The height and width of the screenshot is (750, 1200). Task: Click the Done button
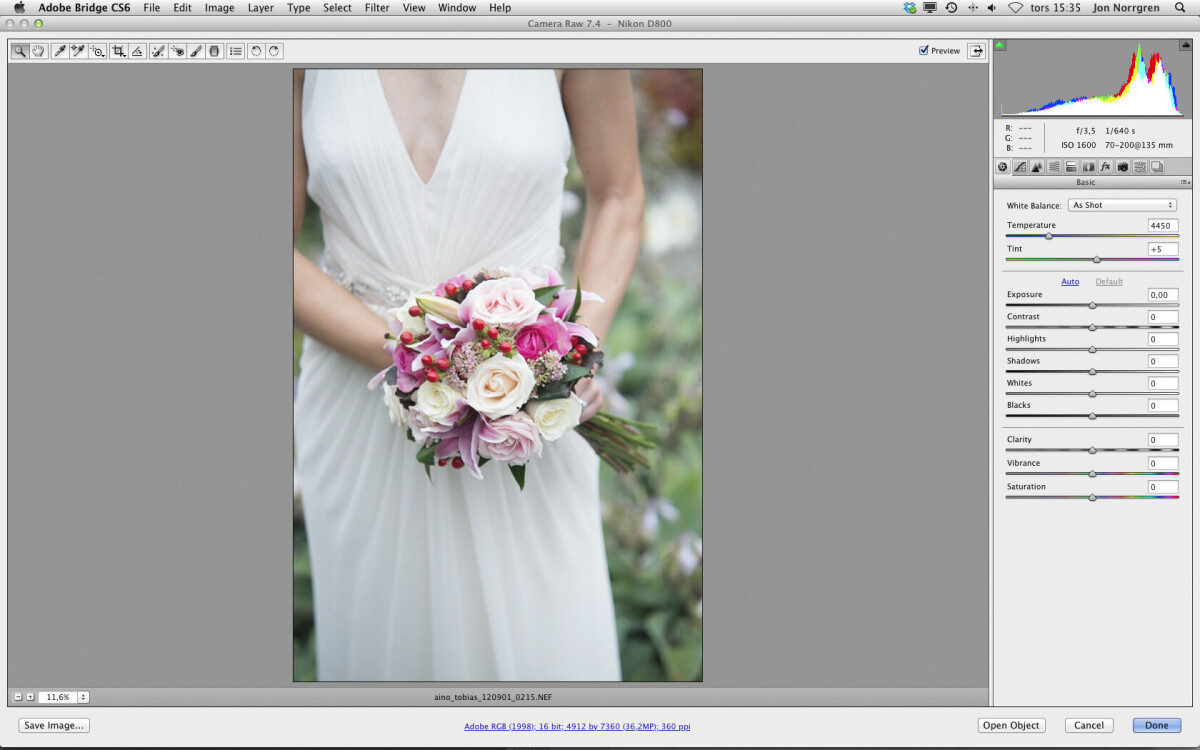pyautogui.click(x=1157, y=725)
